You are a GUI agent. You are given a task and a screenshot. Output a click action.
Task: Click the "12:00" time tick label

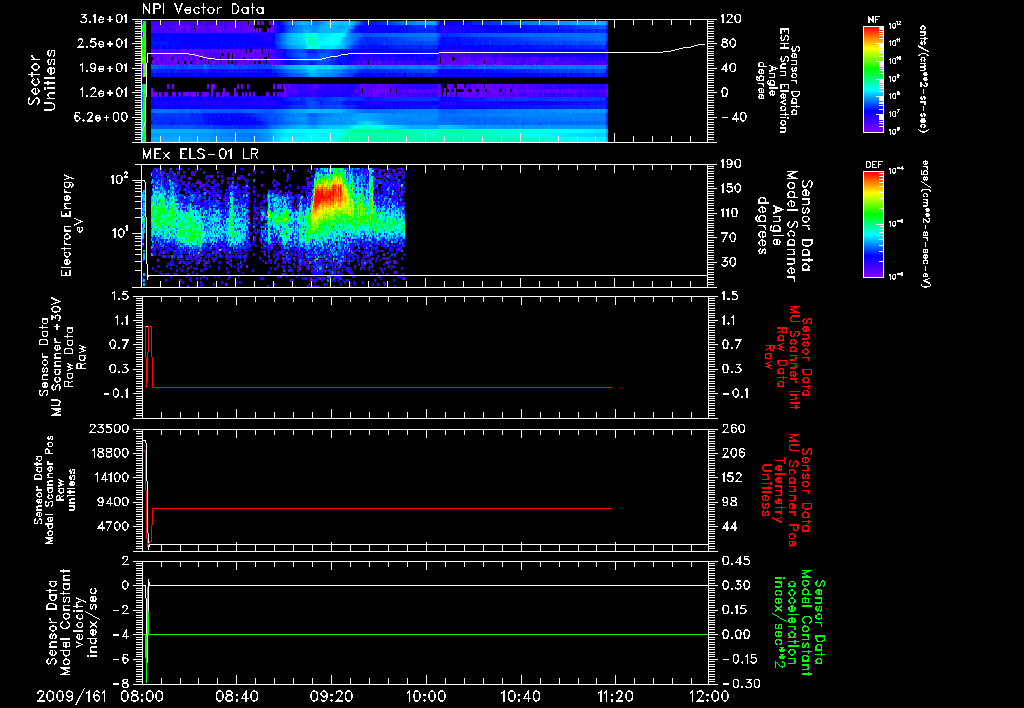[x=709, y=696]
